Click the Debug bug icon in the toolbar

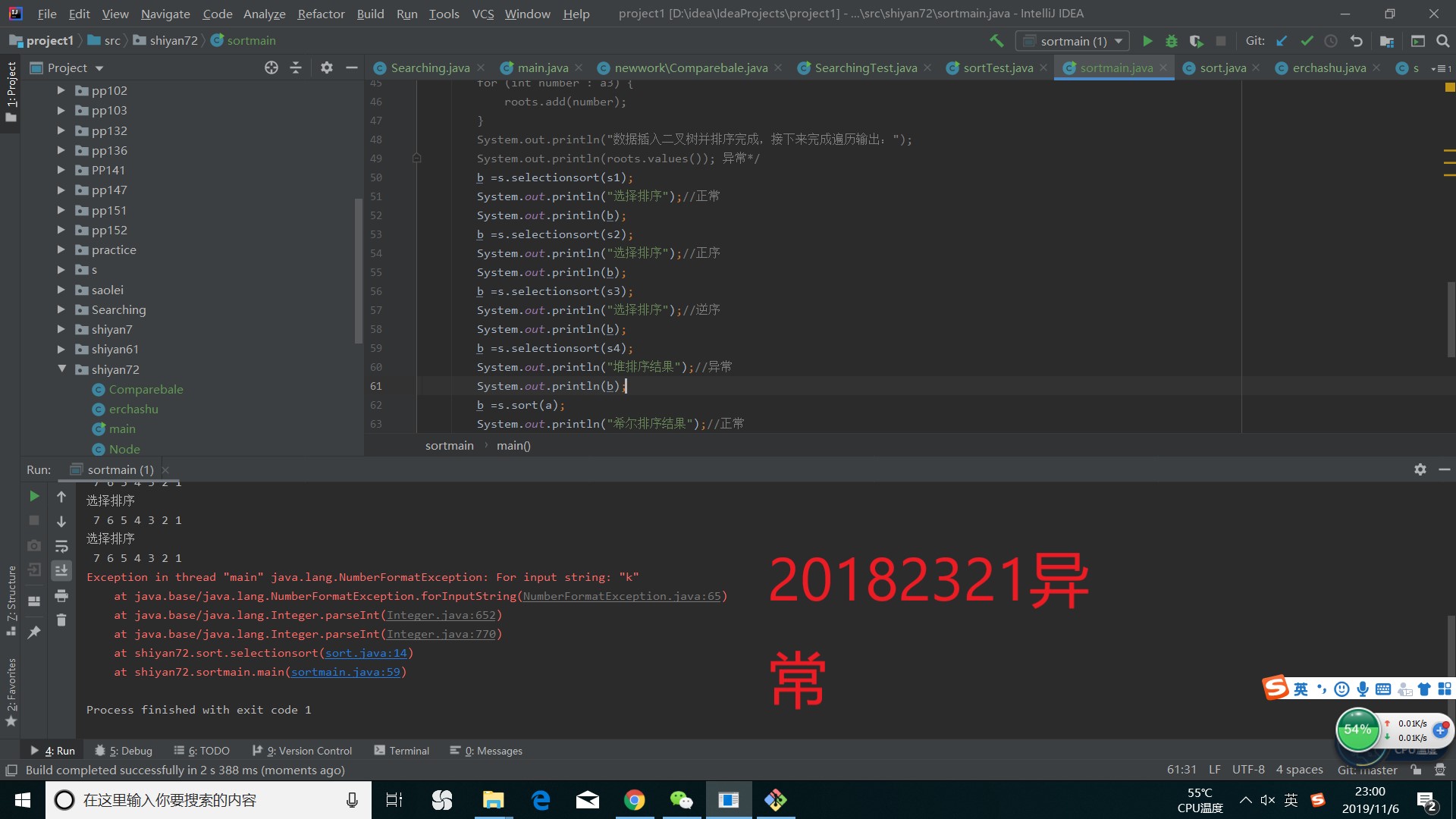tap(1172, 41)
